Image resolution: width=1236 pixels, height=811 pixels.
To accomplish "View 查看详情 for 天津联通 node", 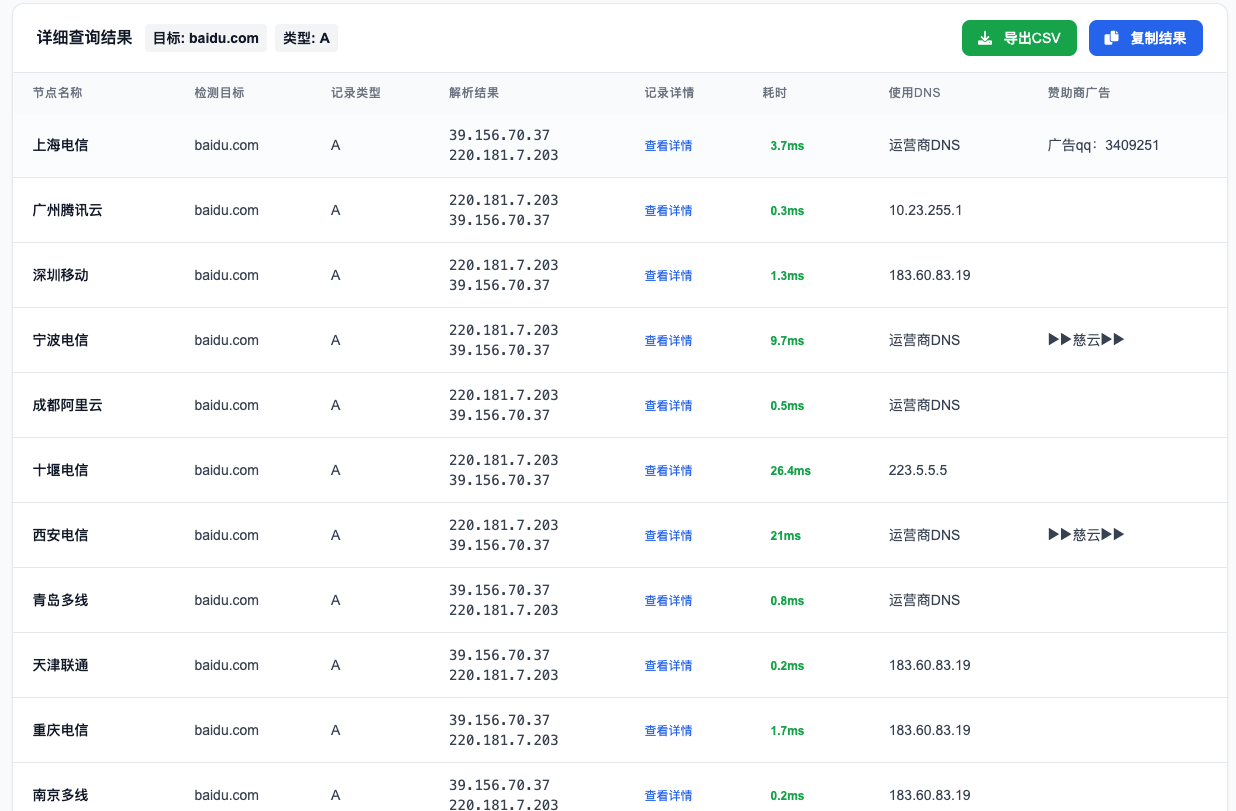I will [668, 666].
